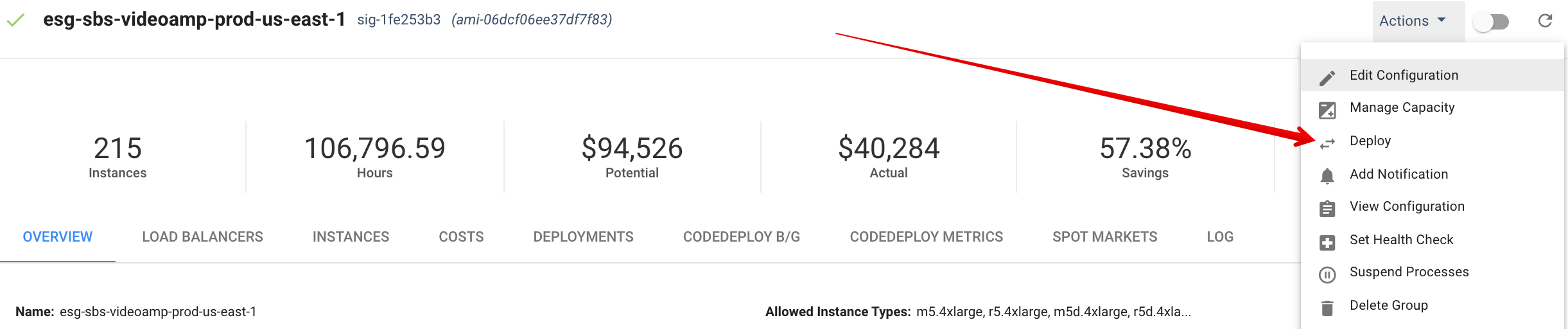Choose Deploy from the Actions menu
Image resolution: width=1568 pixels, height=329 pixels.
coord(1370,141)
